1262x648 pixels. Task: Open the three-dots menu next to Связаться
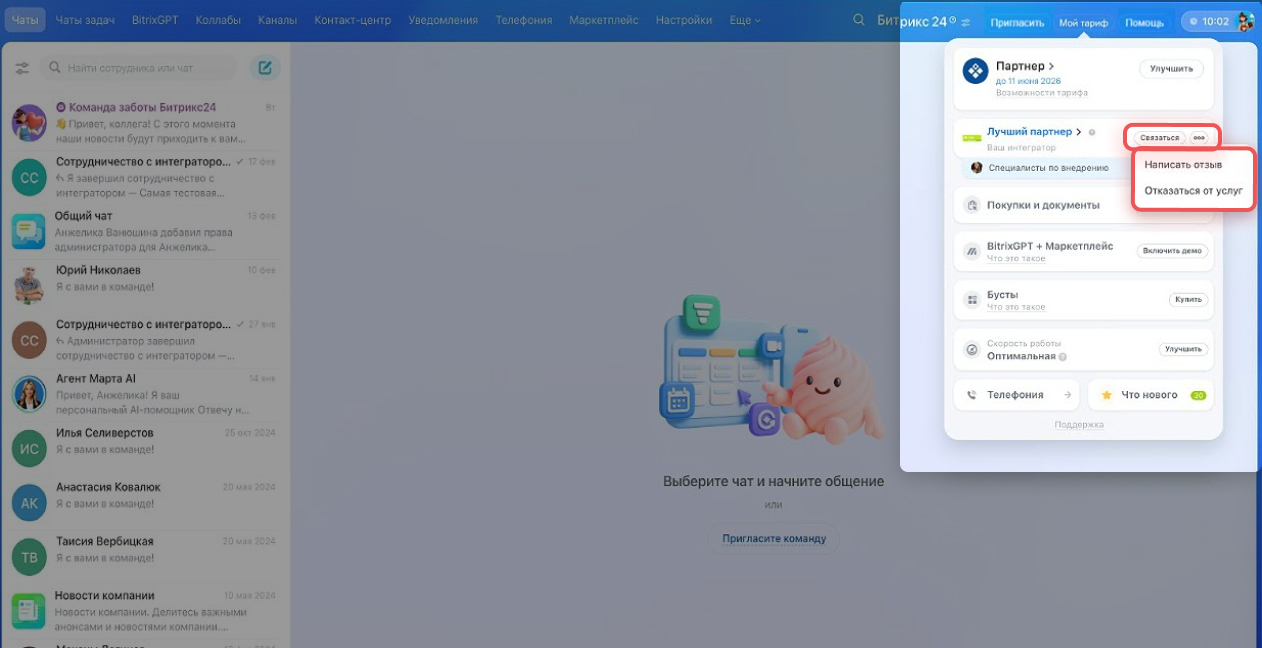[1199, 138]
